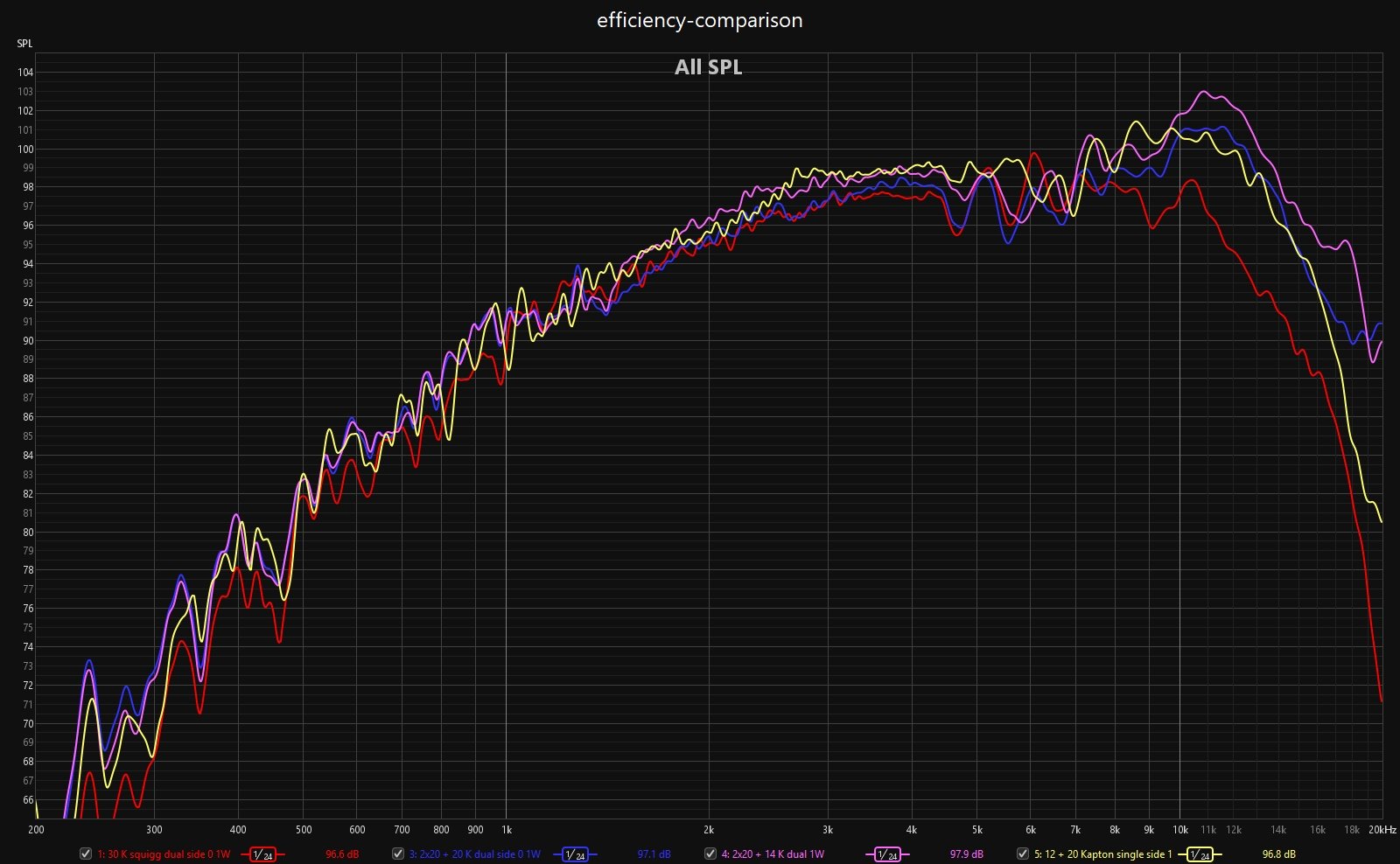Click the pink 97.9 dB value
The width and height of the screenshot is (1400, 864).
pyautogui.click(x=967, y=854)
